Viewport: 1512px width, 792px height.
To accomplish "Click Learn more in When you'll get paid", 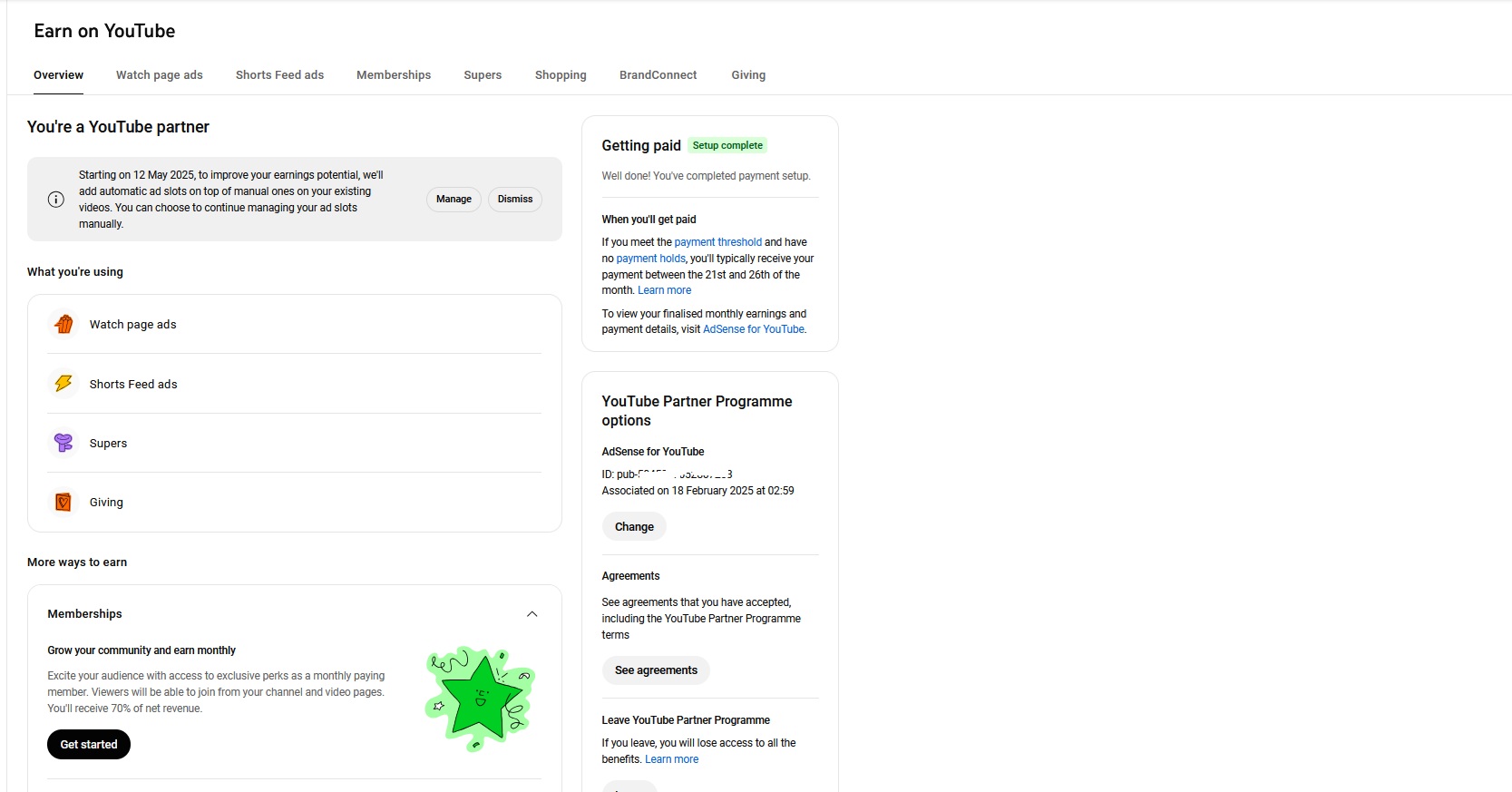I will click(664, 290).
